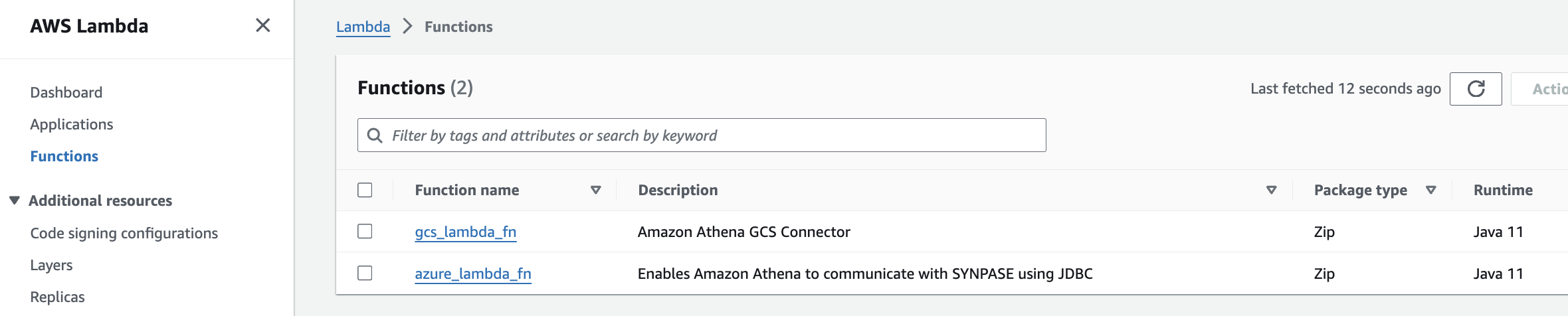Viewport: 1568px width, 316px height.
Task: Click the refresh functions icon button
Action: [1475, 89]
